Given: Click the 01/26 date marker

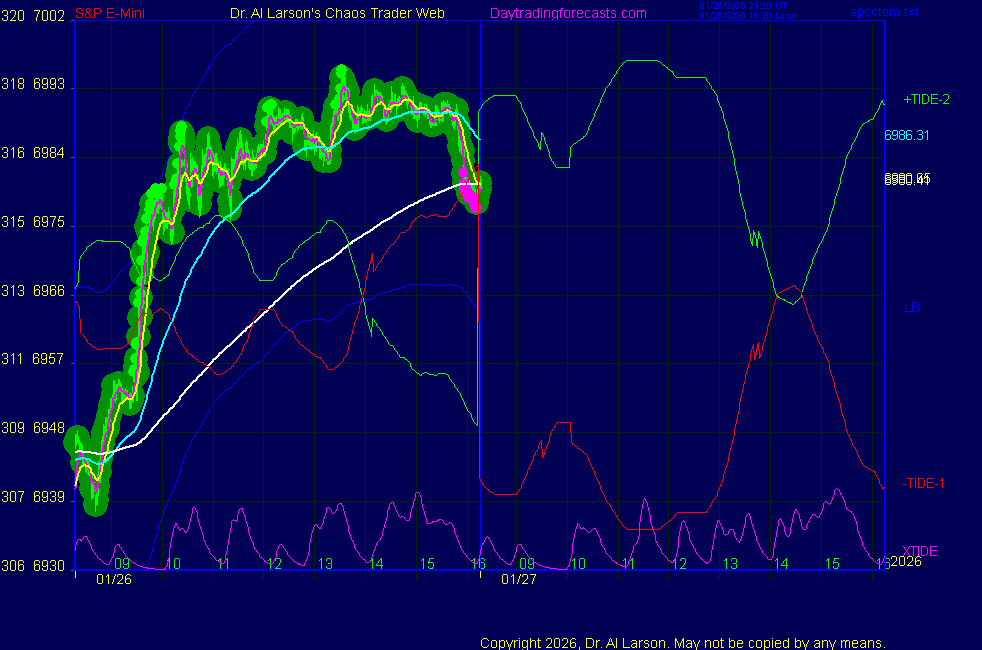Looking at the screenshot, I should (112, 579).
